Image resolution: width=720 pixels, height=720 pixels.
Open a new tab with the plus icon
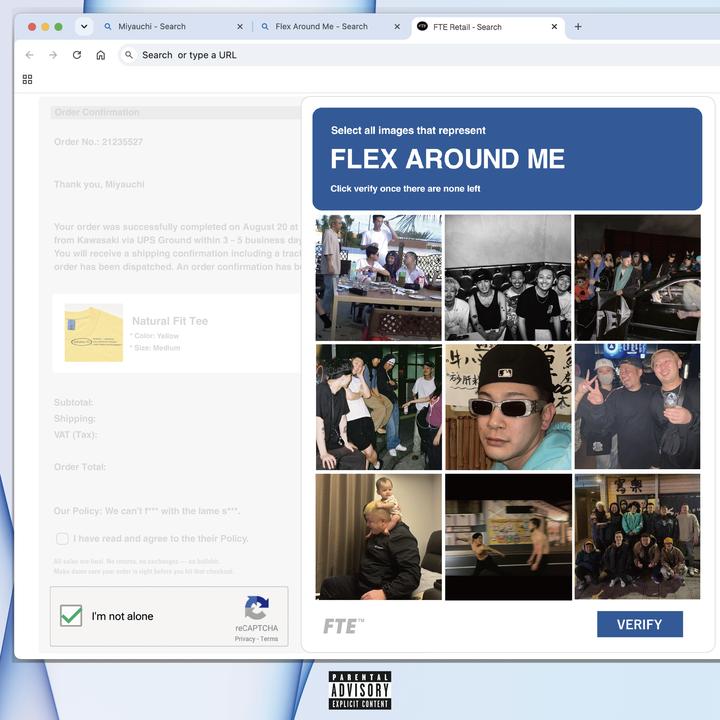pos(578,27)
